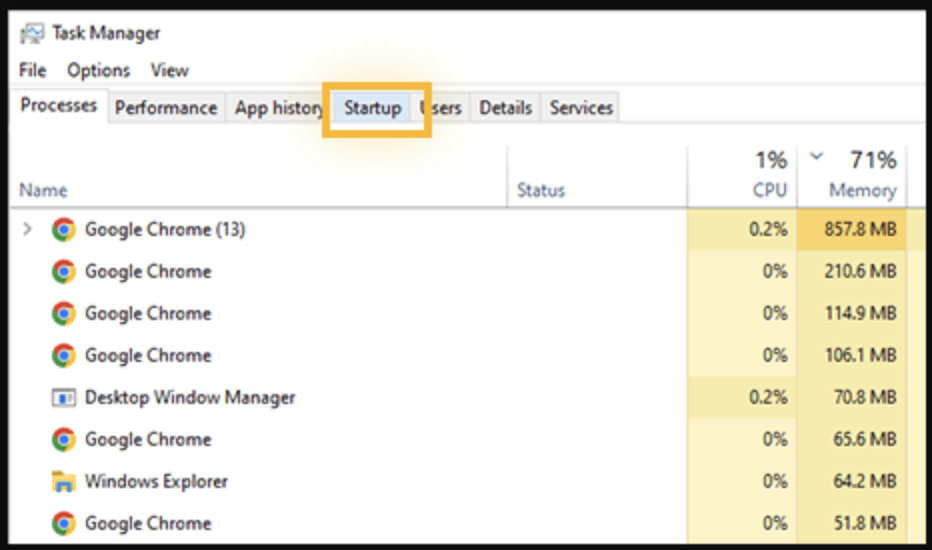932x550 pixels.
Task: Sort by the Status column header
Action: click(597, 177)
